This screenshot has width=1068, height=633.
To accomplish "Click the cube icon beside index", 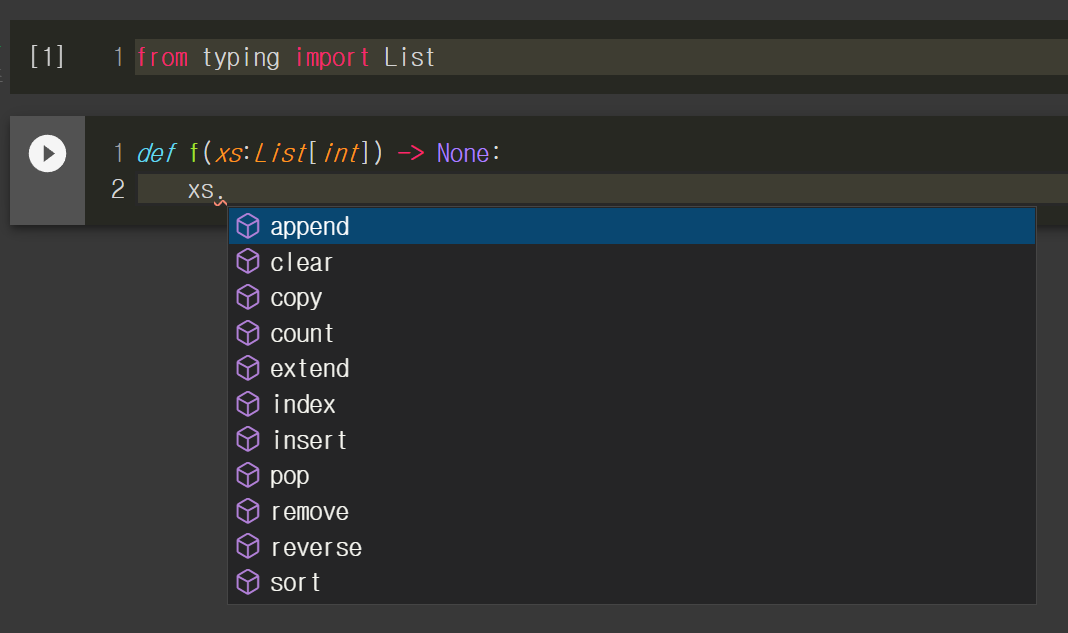I will point(248,404).
